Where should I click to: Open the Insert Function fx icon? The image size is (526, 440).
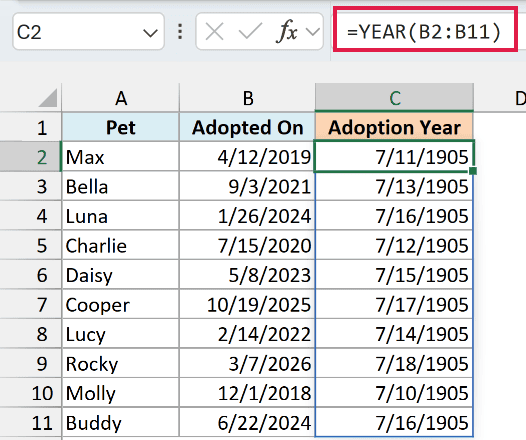pos(287,32)
